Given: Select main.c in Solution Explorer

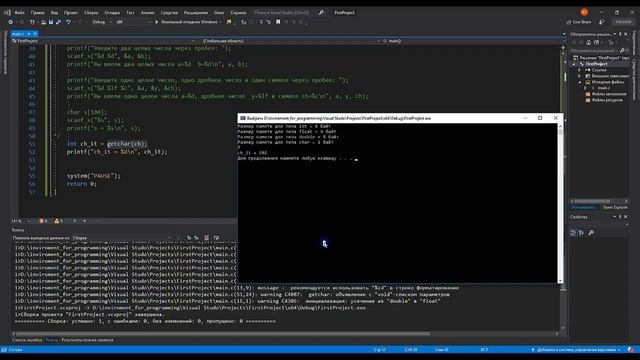Looking at the screenshot, I should pyautogui.click(x=604, y=88).
